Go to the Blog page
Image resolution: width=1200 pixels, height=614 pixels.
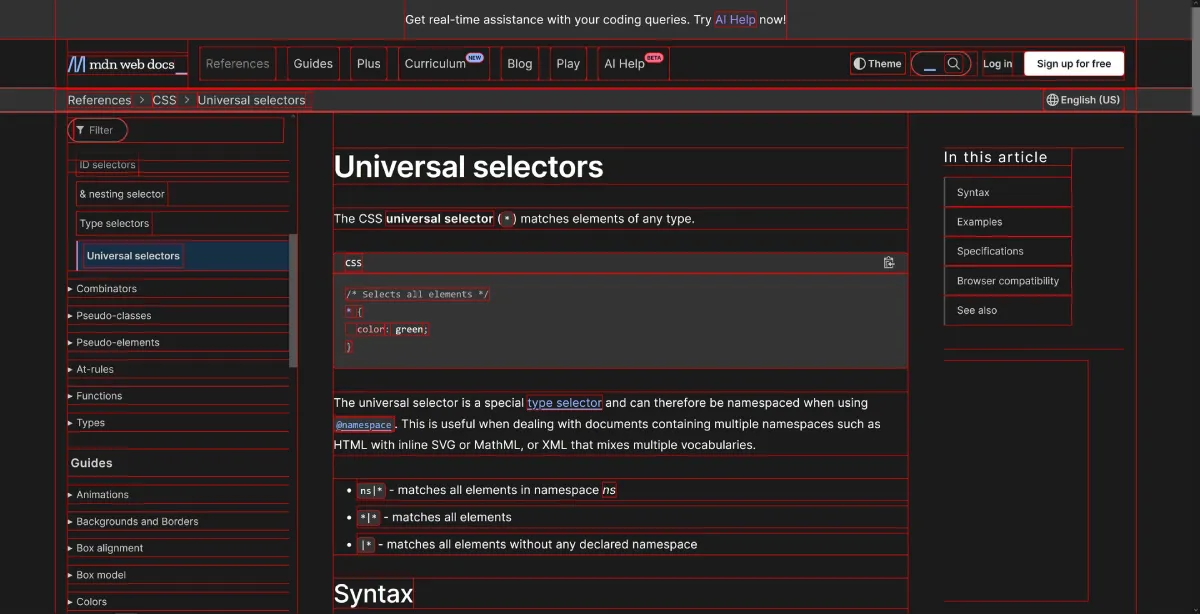520,64
